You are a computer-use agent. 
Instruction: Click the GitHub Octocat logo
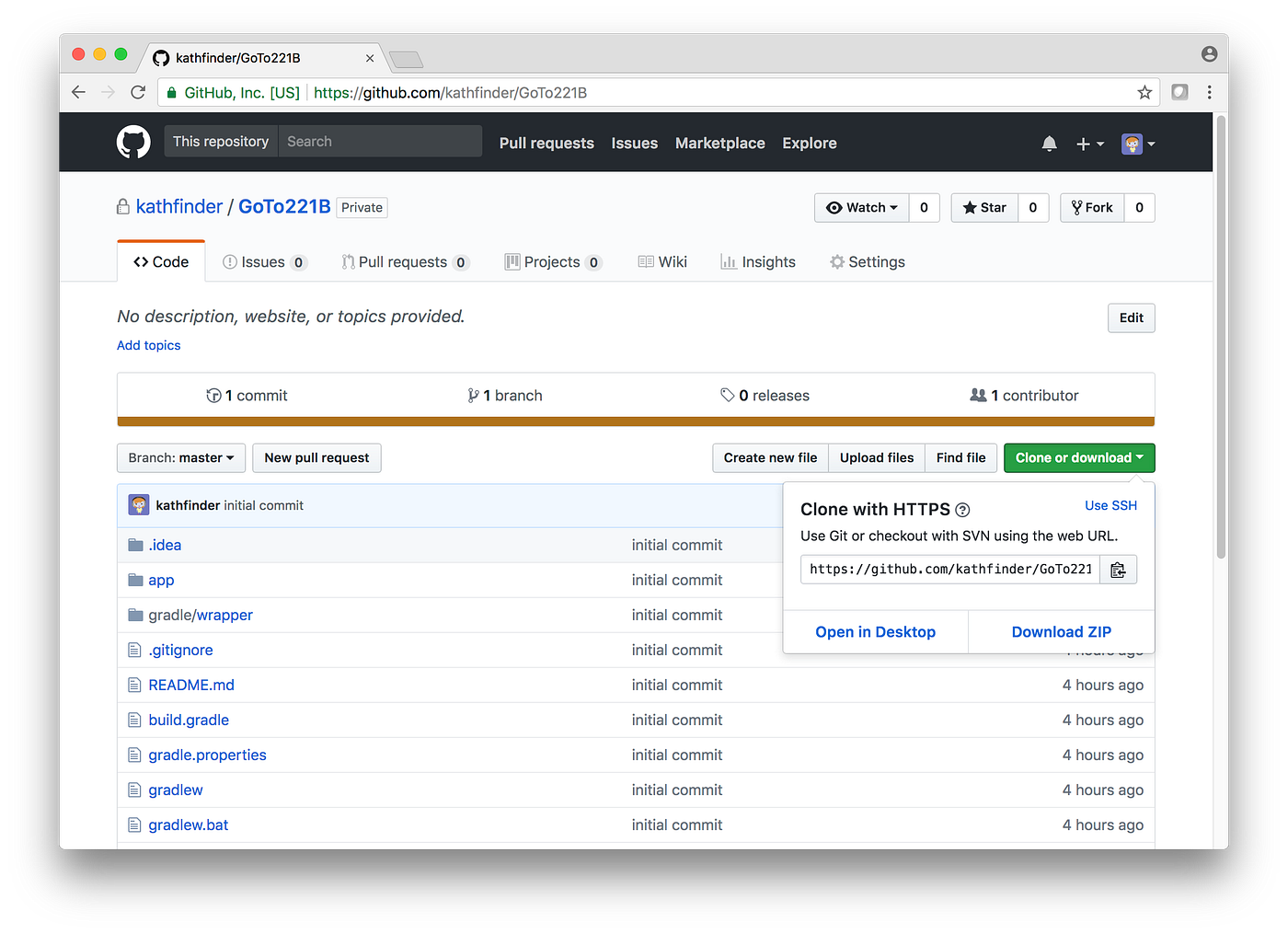point(133,142)
